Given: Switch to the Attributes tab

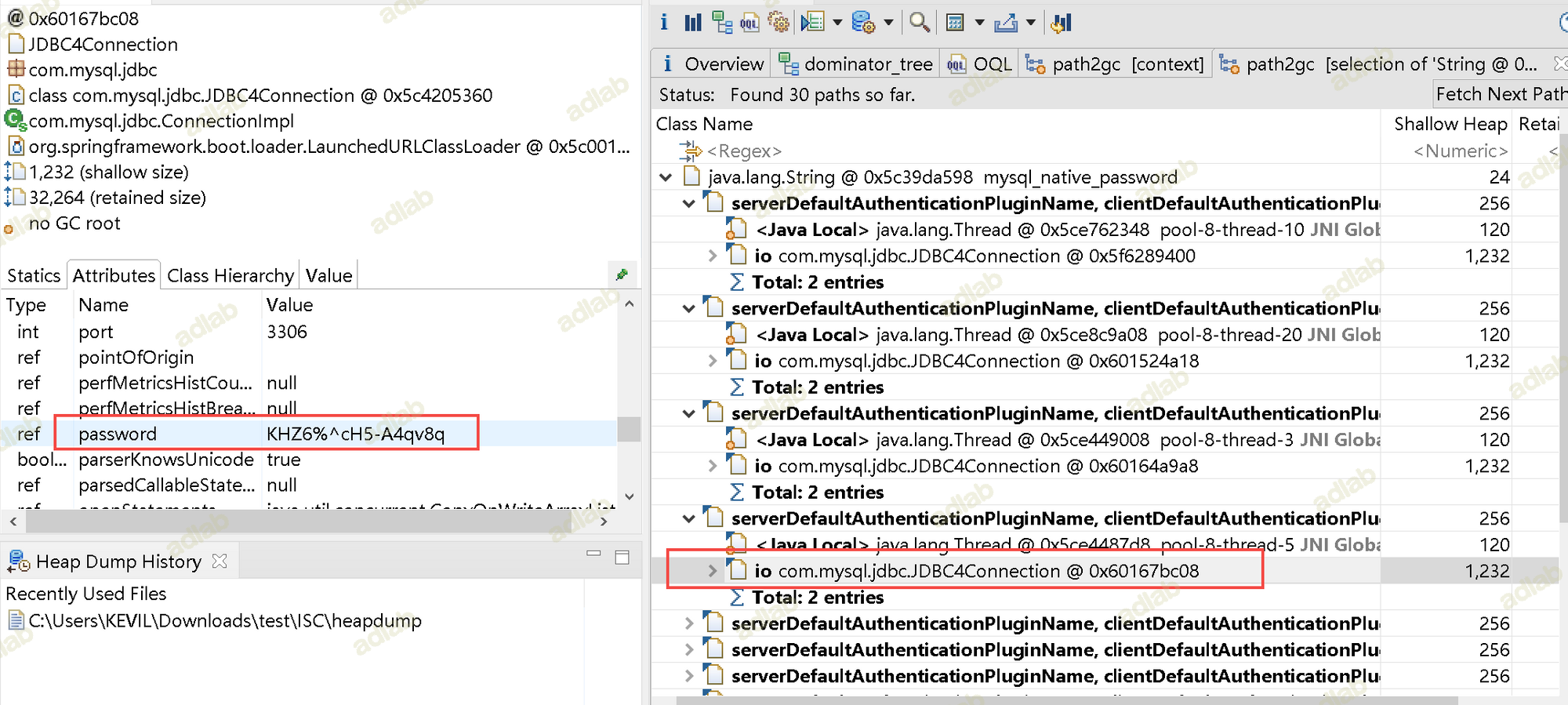Looking at the screenshot, I should [x=114, y=275].
